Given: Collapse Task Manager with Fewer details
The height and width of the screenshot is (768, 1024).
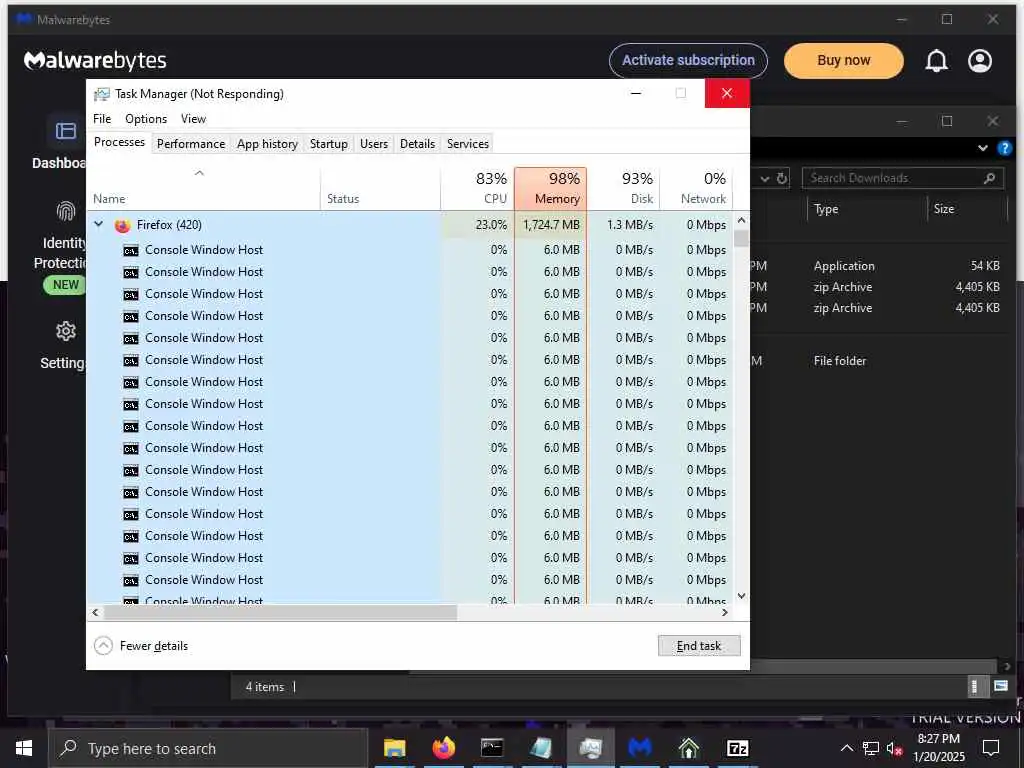Looking at the screenshot, I should pyautogui.click(x=141, y=646).
